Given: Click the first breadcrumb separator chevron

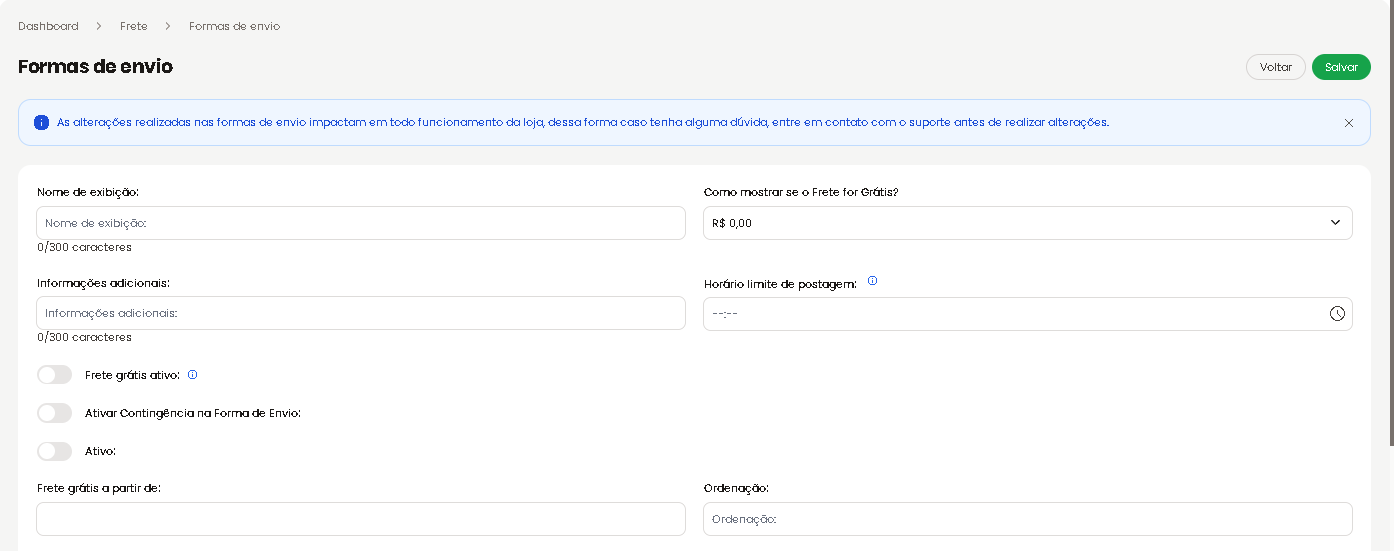Looking at the screenshot, I should point(99,26).
